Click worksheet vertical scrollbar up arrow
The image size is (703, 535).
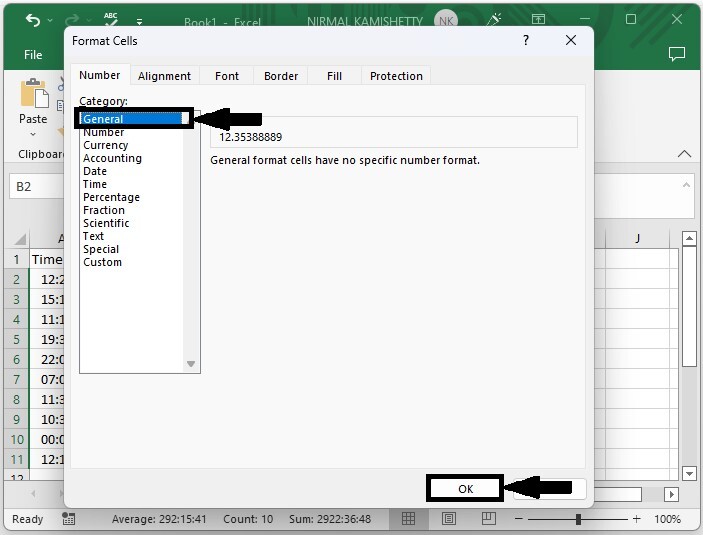click(x=689, y=239)
